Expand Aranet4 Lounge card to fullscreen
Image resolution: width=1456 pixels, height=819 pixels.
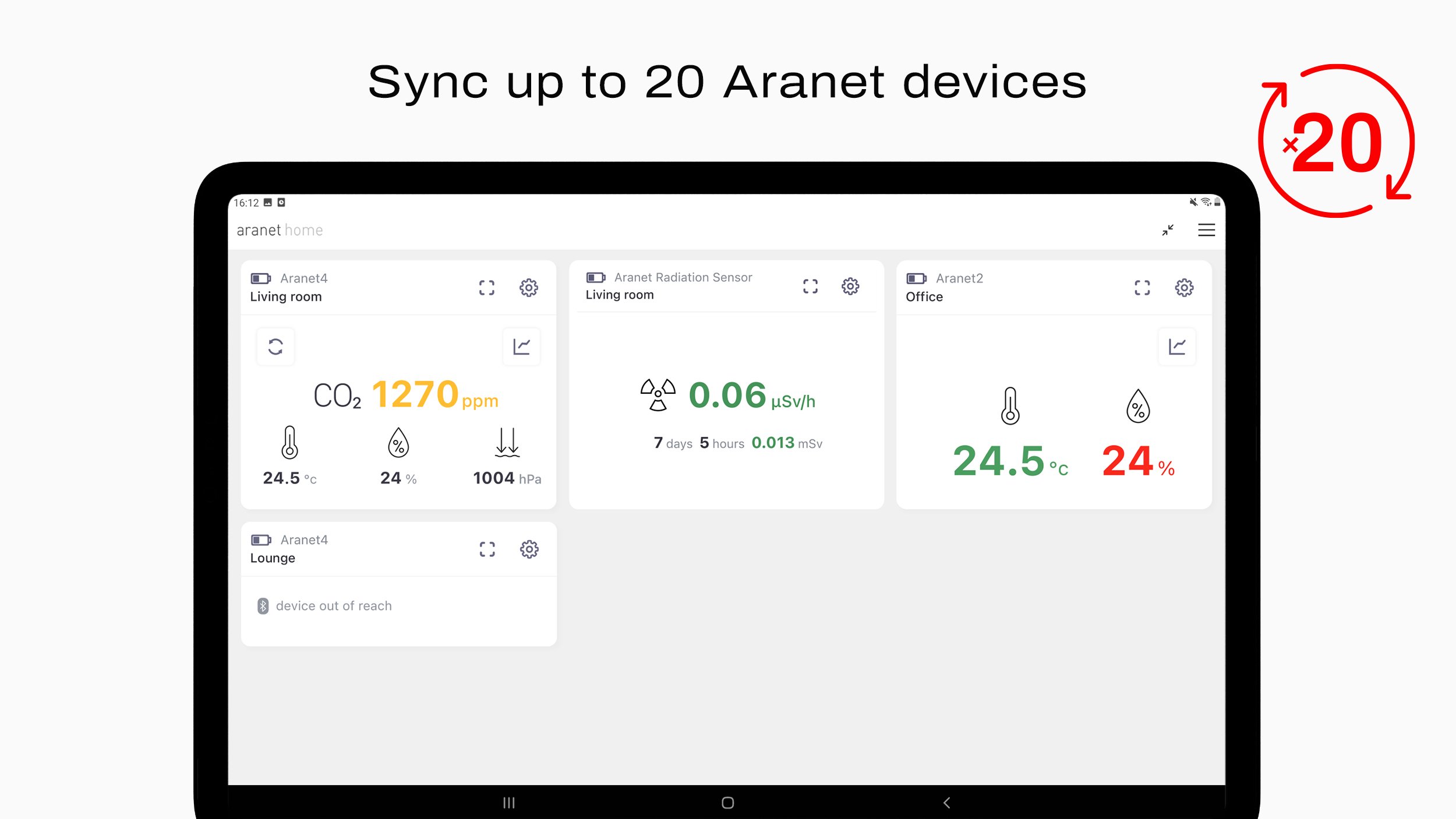(487, 549)
